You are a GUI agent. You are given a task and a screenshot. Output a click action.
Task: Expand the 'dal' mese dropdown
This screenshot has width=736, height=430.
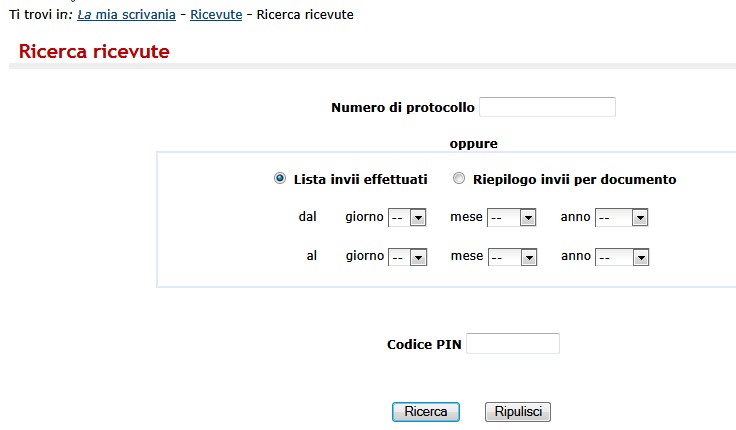tap(511, 217)
